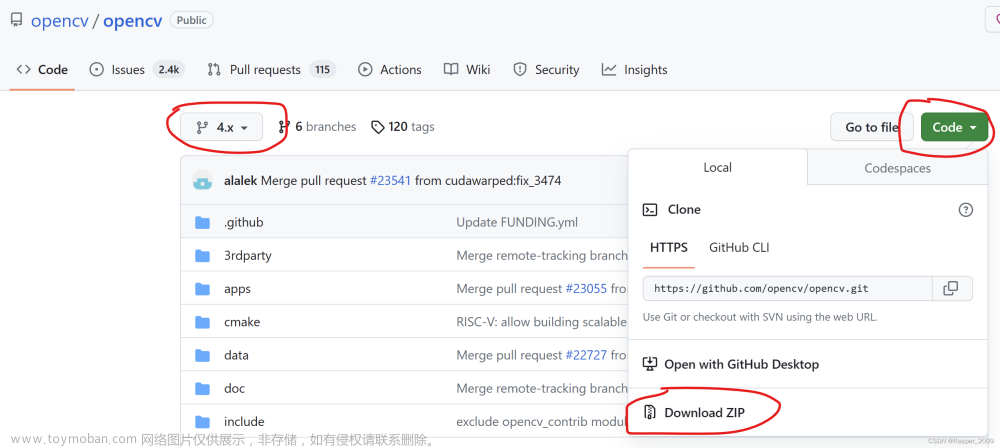Open pull request #22727 link in data row
Image resolution: width=1000 pixels, height=448 pixels.
click(x=585, y=355)
